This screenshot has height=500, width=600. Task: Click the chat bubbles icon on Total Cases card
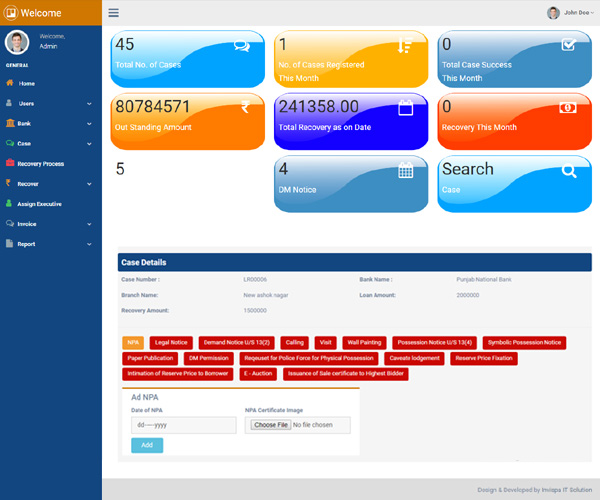(x=241, y=45)
